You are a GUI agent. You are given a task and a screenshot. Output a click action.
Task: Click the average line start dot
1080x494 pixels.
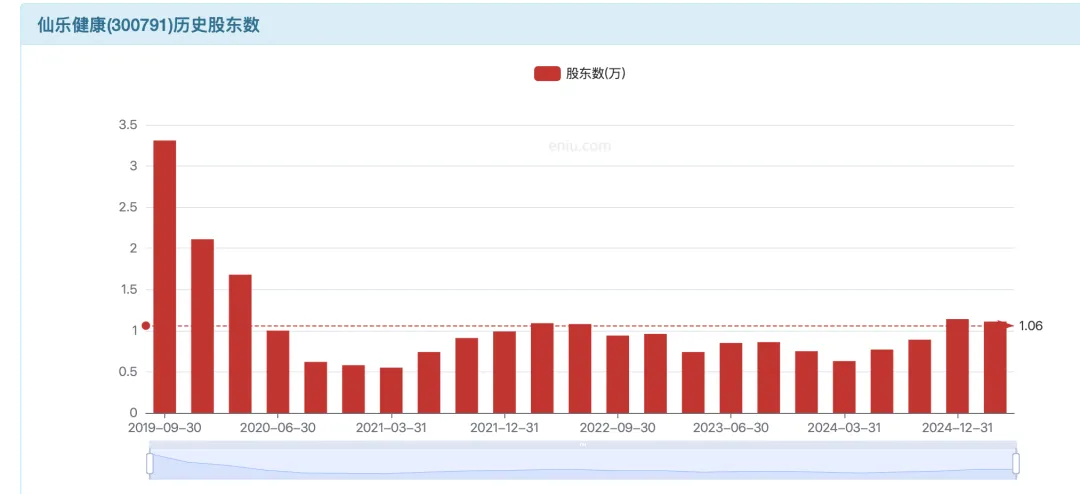[145, 326]
